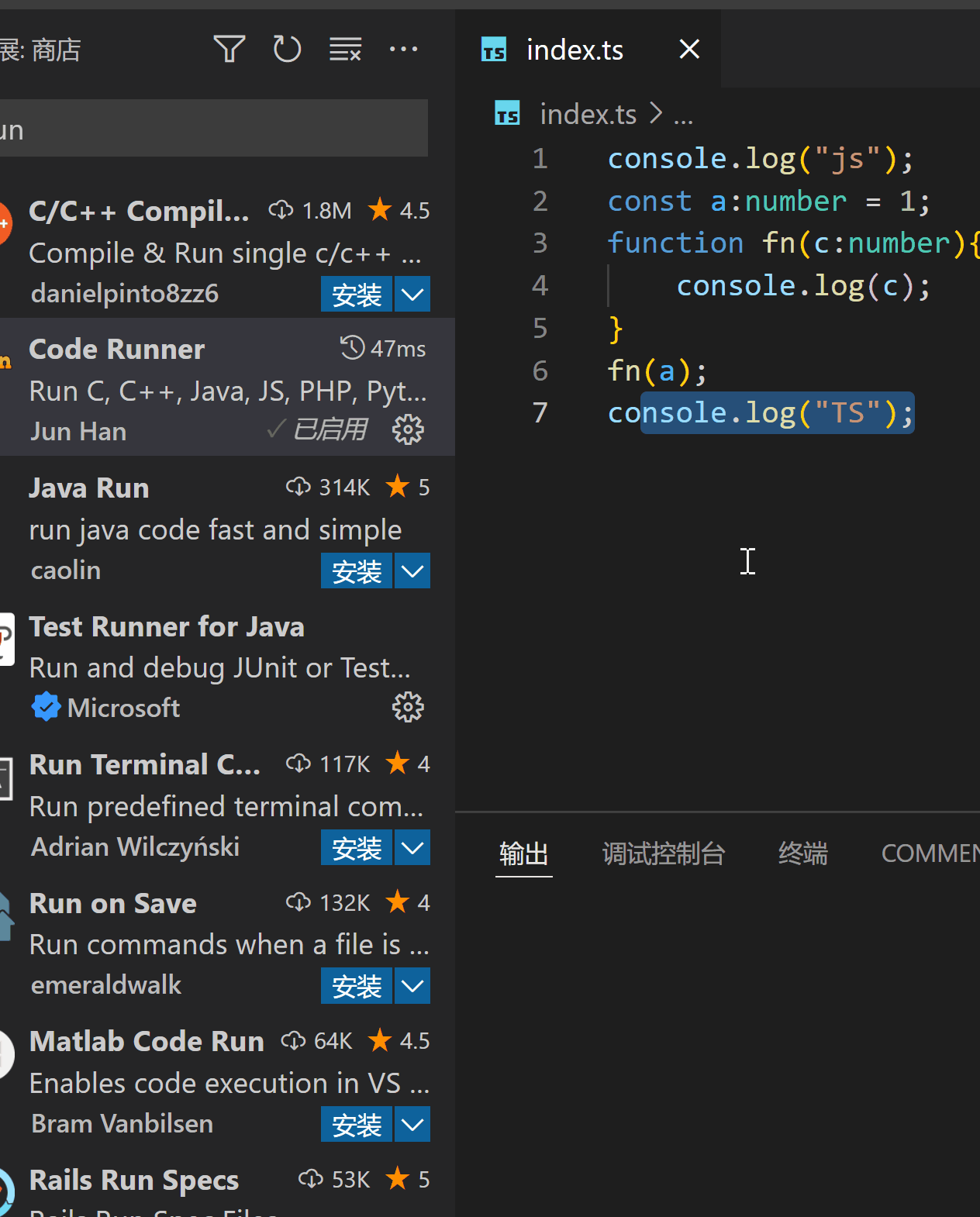Install the C/C++ Compile Run extension
This screenshot has height=1217, width=980.
357,295
